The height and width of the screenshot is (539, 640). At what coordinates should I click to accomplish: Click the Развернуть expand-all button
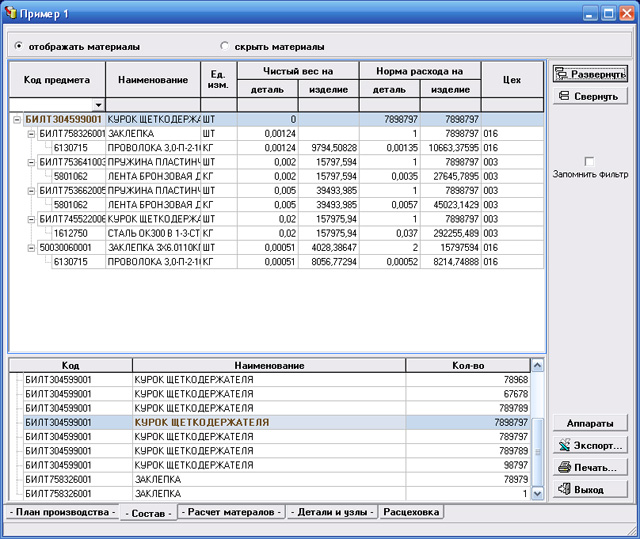[x=590, y=75]
